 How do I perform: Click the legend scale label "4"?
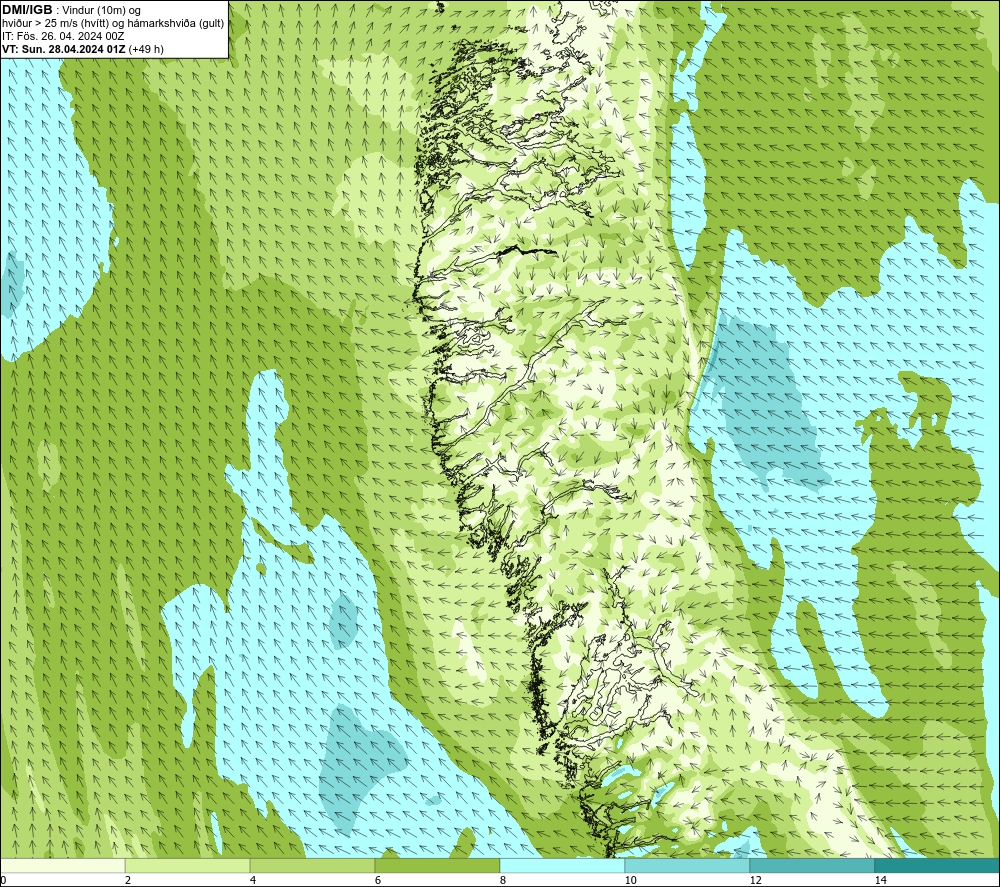pos(253,880)
